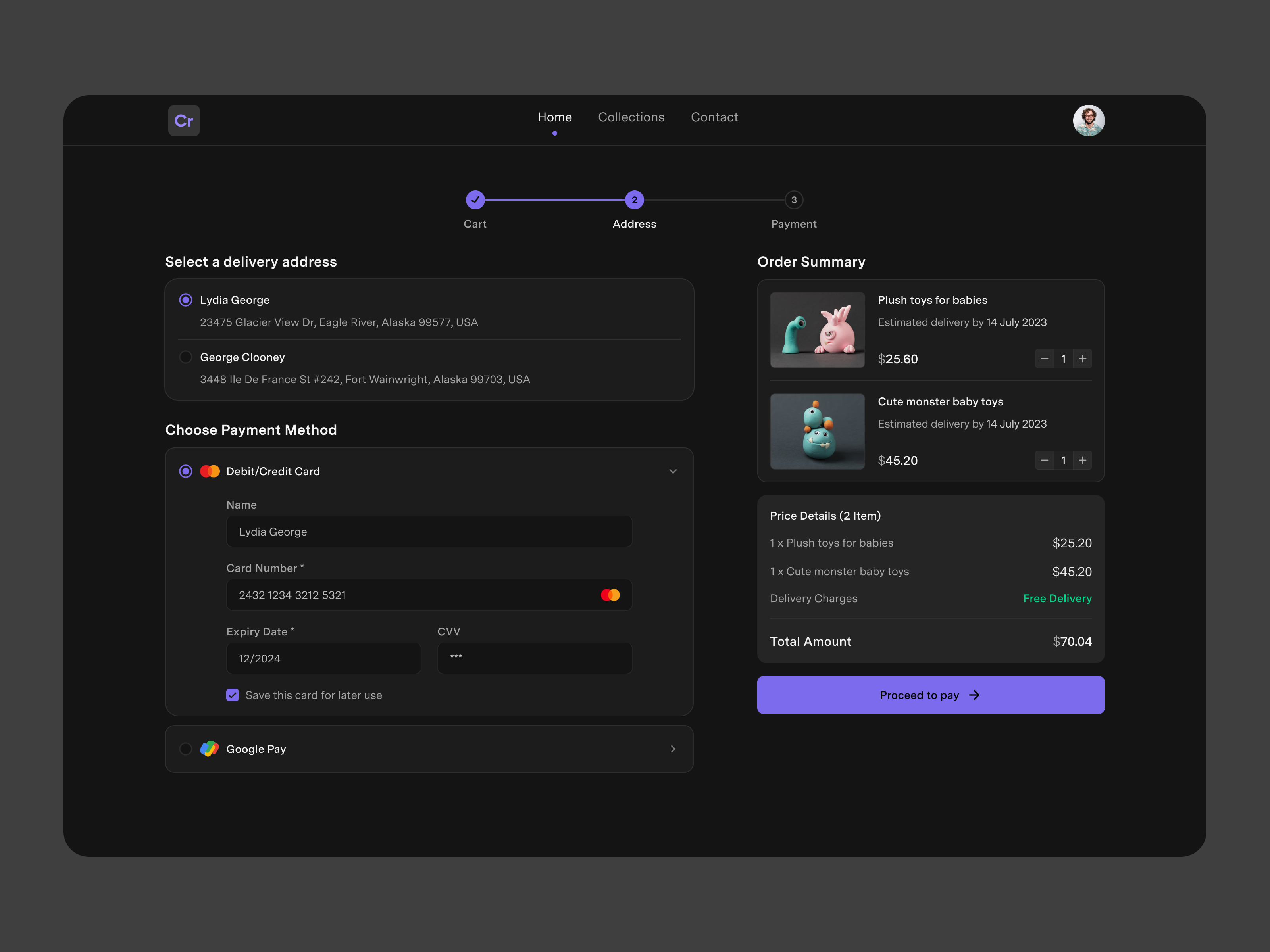
Task: Select George Clooney's delivery address
Action: coord(185,357)
